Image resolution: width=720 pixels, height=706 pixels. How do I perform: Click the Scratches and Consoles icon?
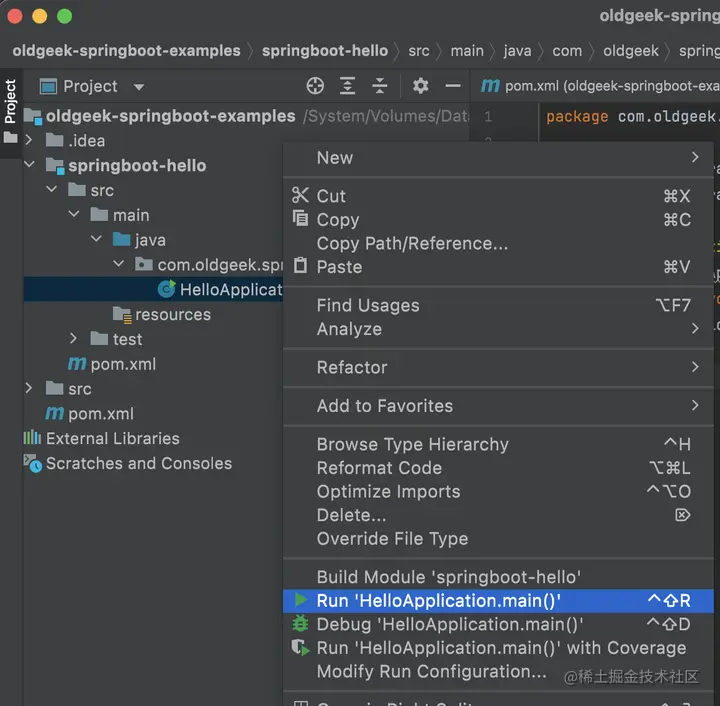(x=33, y=463)
